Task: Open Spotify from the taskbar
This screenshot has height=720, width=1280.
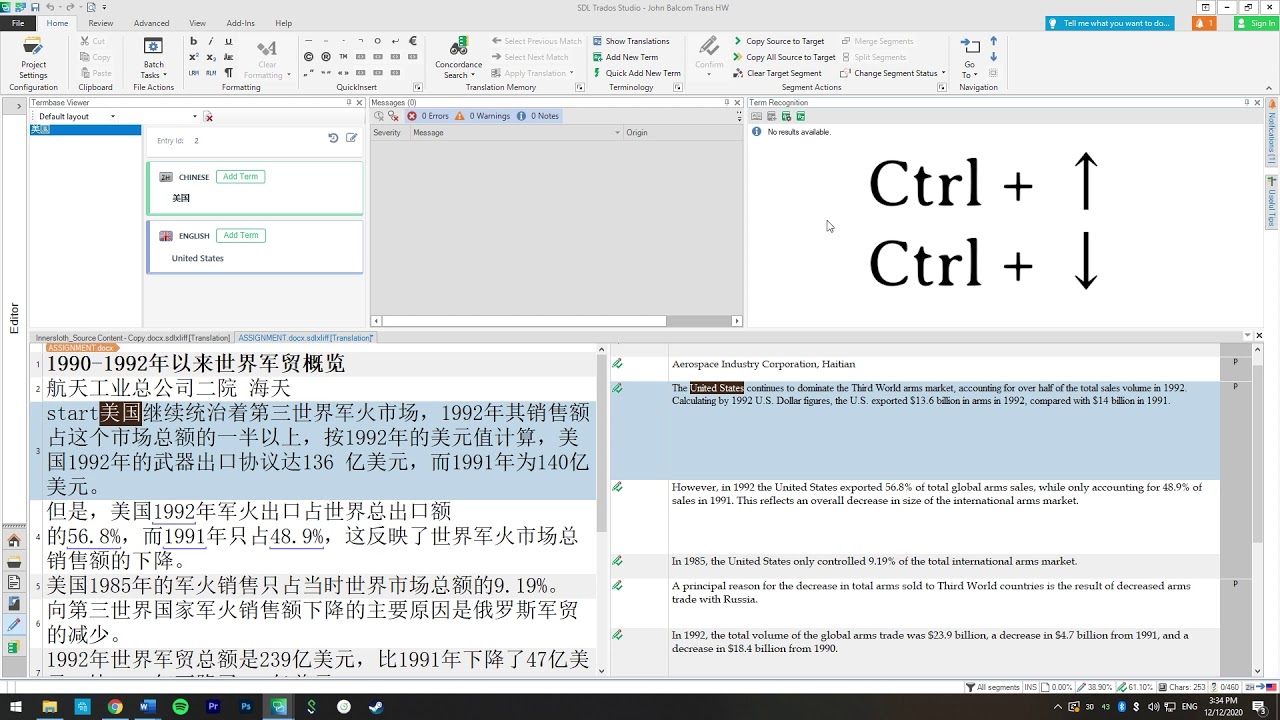Action: pyautogui.click(x=180, y=707)
